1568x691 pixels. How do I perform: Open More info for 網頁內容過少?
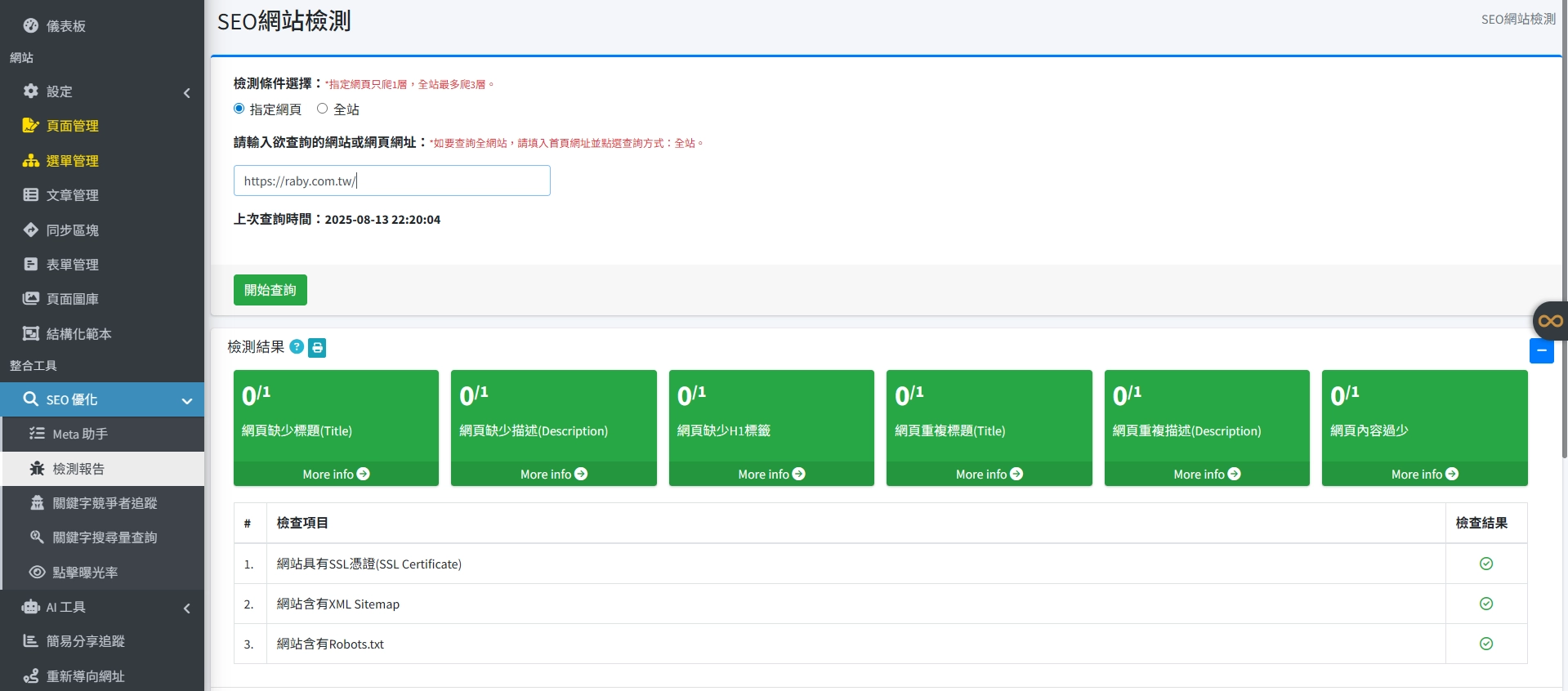[1425, 474]
